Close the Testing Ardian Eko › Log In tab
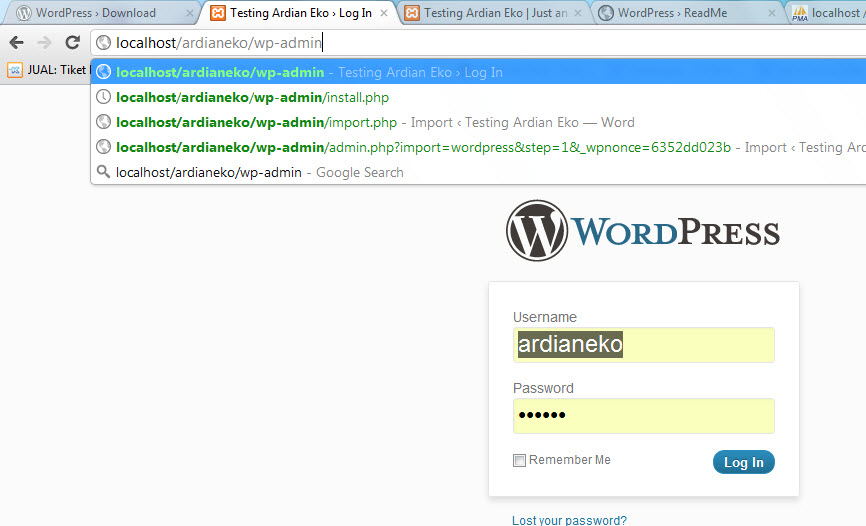 point(384,13)
